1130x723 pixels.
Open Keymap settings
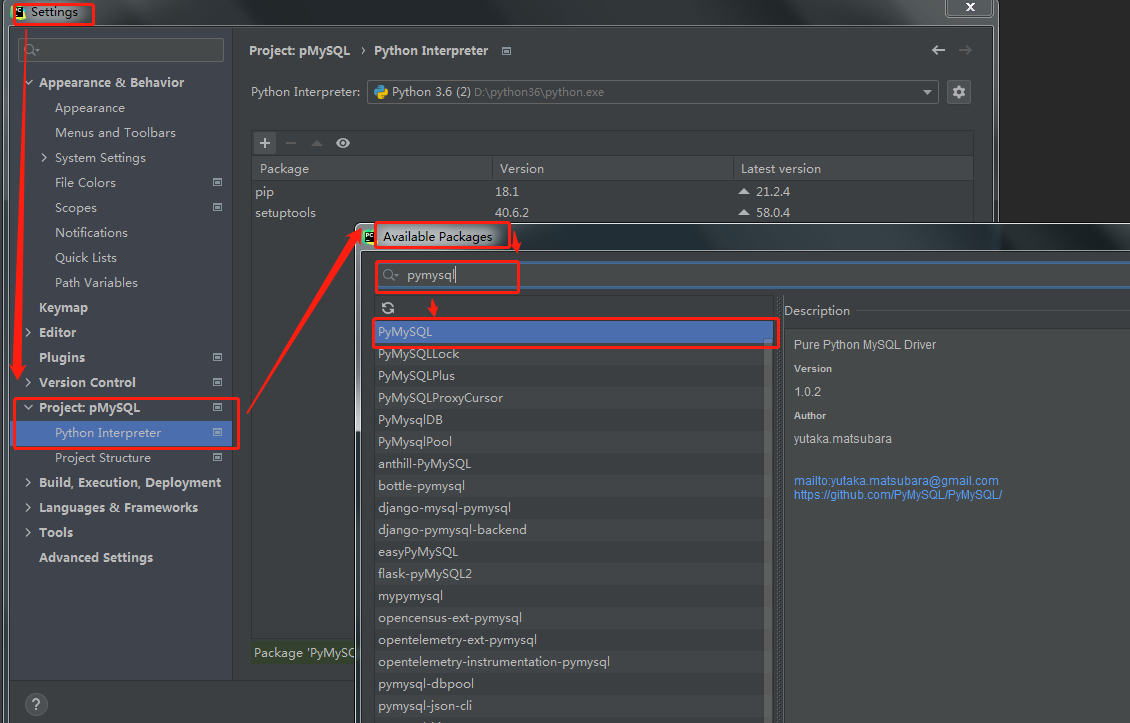(63, 308)
